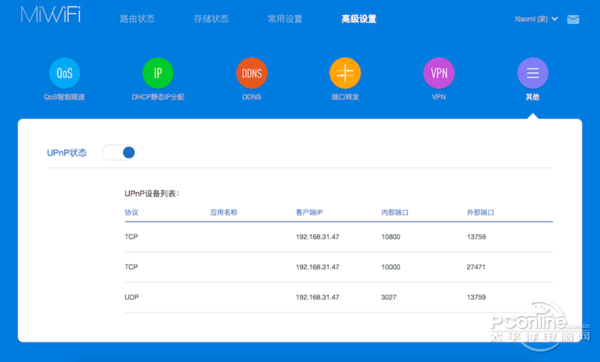600x362 pixels.
Task: Select the TCP cell in the 10000 row
Action: [131, 267]
